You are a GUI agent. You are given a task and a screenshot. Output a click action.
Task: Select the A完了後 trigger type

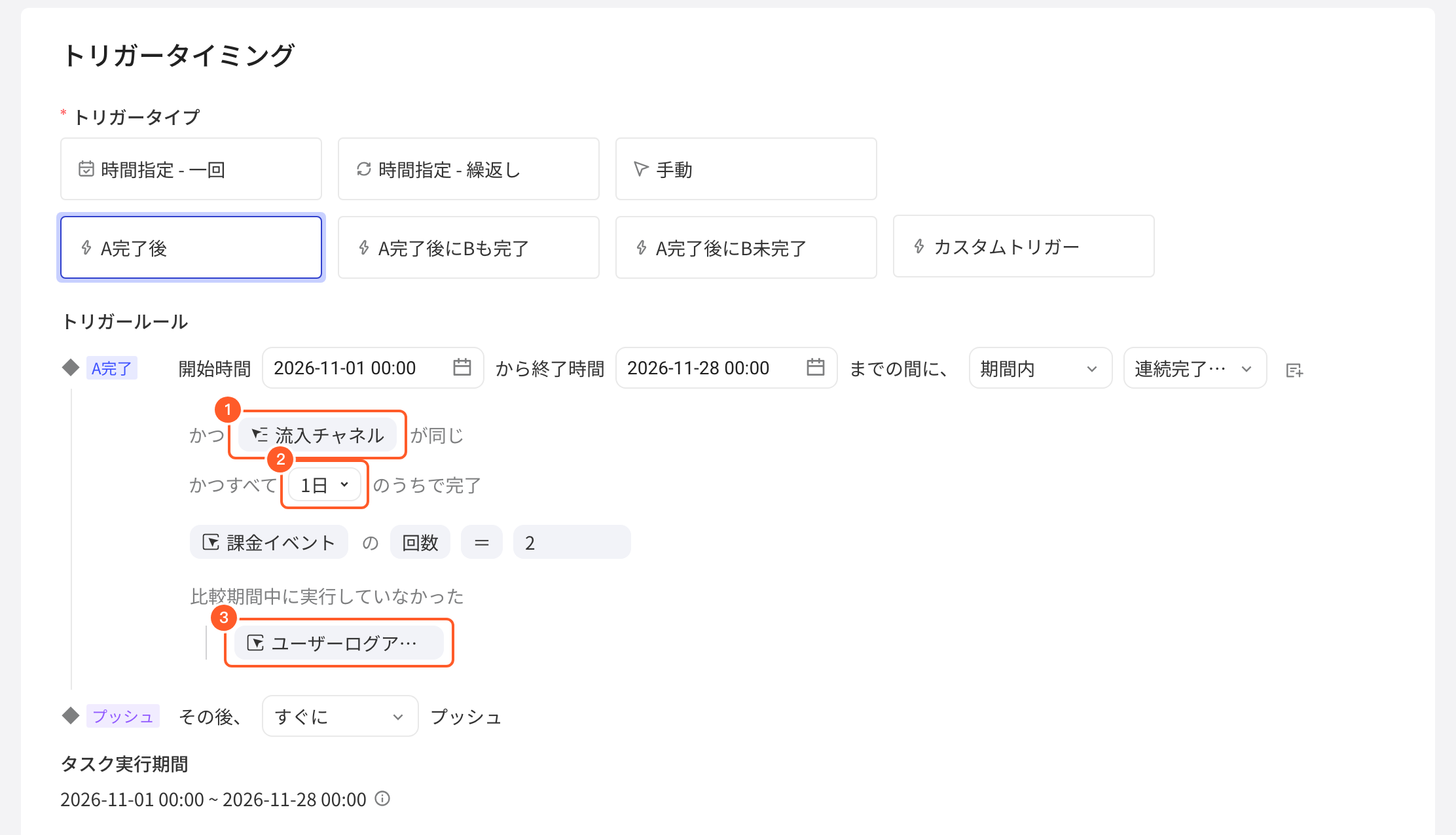tap(191, 247)
